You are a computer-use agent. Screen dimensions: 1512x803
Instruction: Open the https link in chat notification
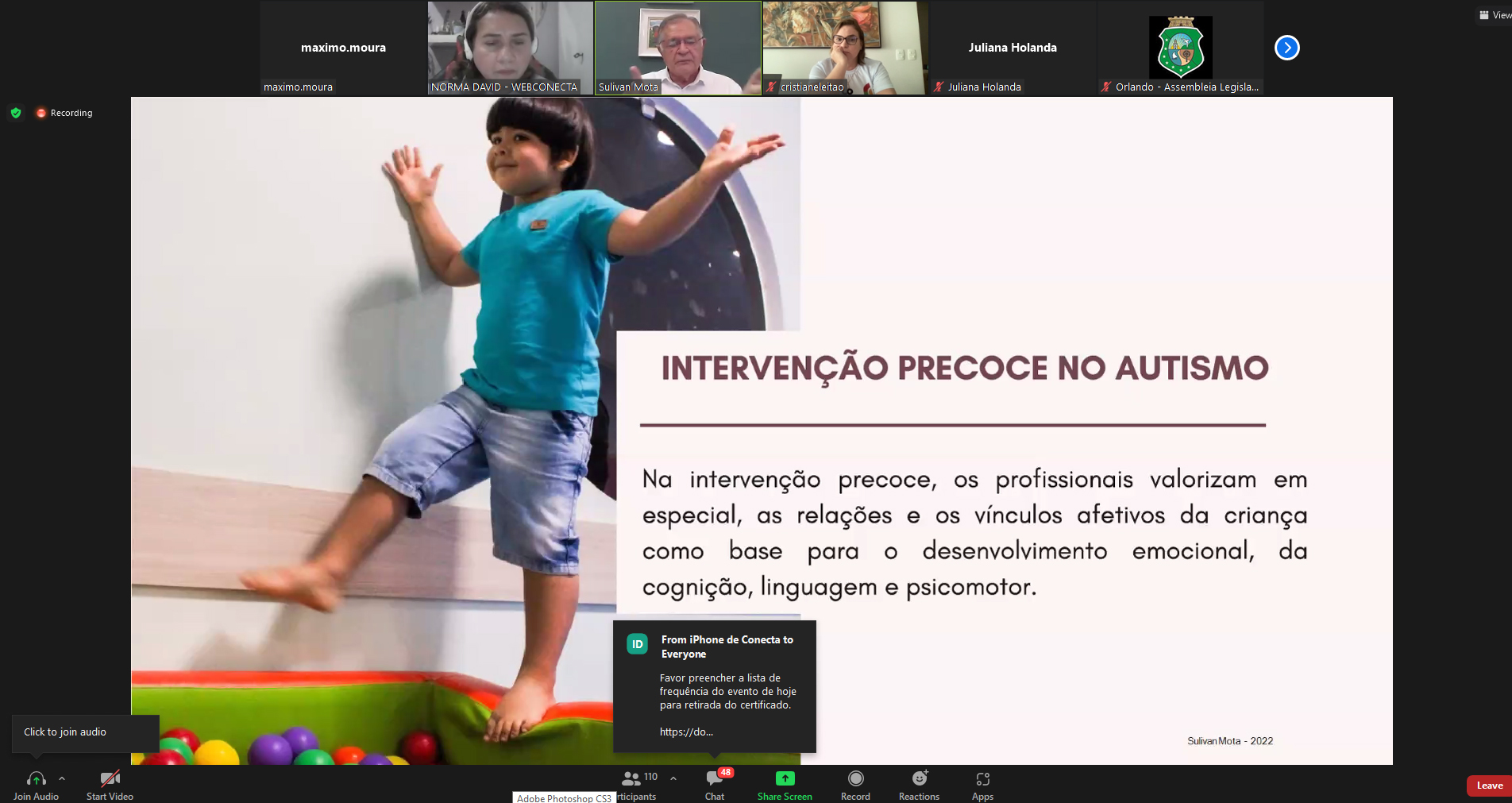(x=686, y=732)
